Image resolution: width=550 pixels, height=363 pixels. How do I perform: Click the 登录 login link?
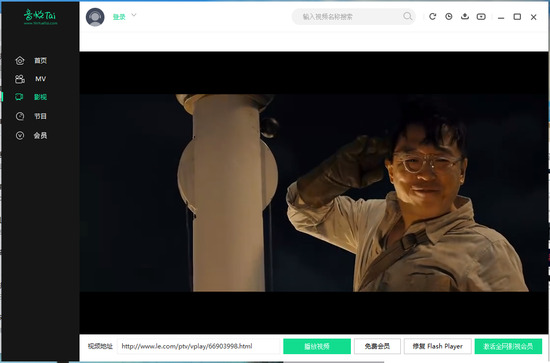(119, 17)
